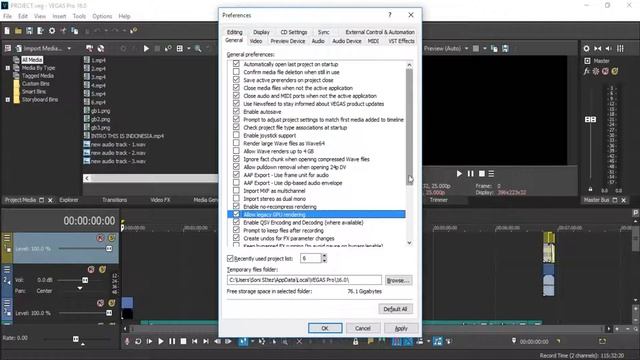Viewport: 640px width, 360px height.
Task: Switch to the Transitions panel tab
Action: click(114, 200)
